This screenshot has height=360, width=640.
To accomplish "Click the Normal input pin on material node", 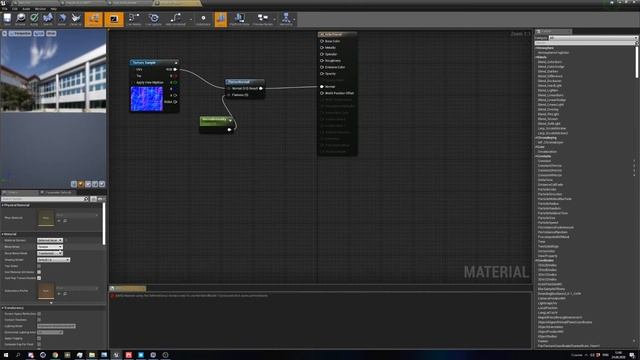I will 322,87.
